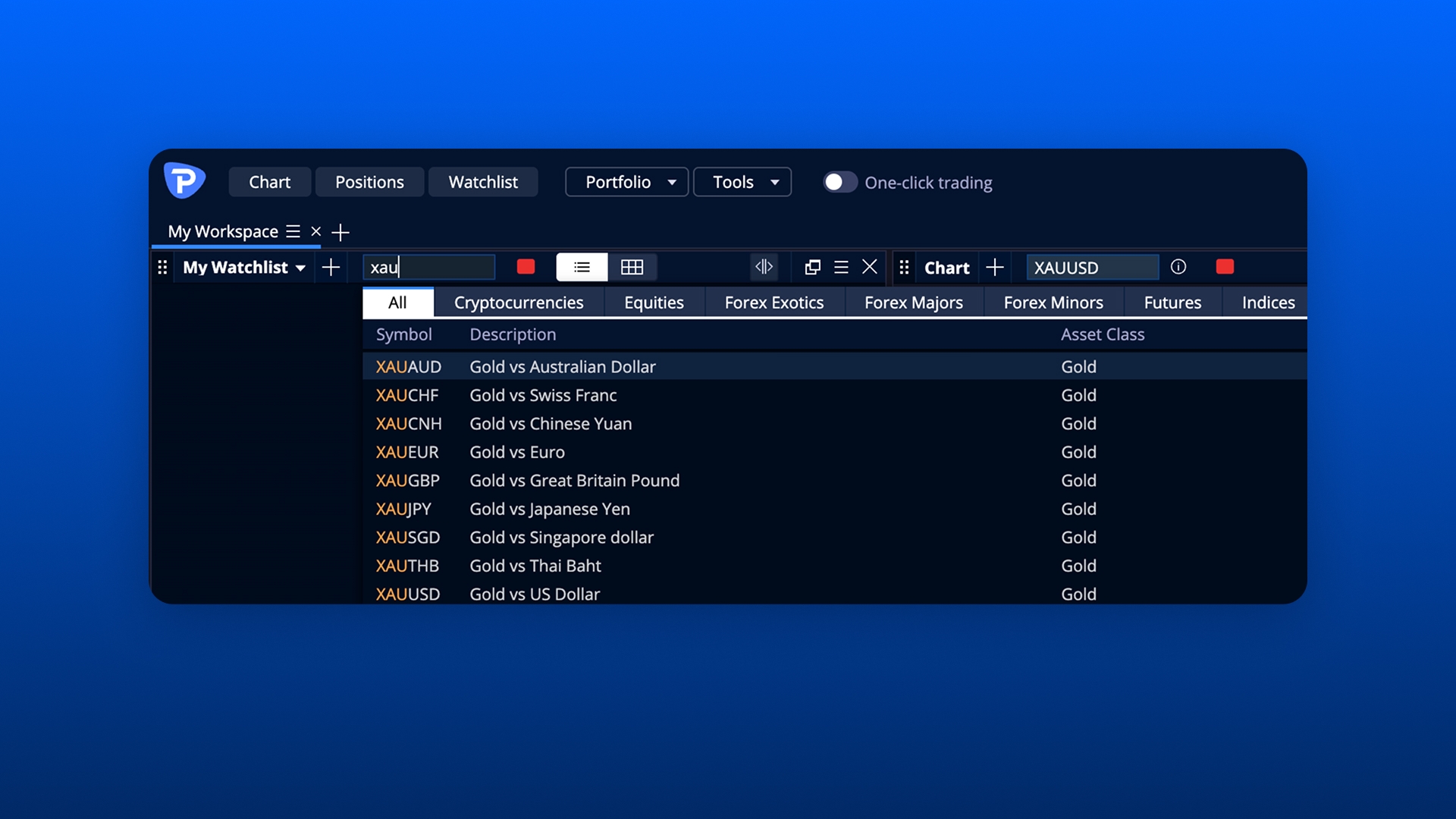Expand the Tools dropdown
This screenshot has width=1456, height=819.
coord(742,182)
